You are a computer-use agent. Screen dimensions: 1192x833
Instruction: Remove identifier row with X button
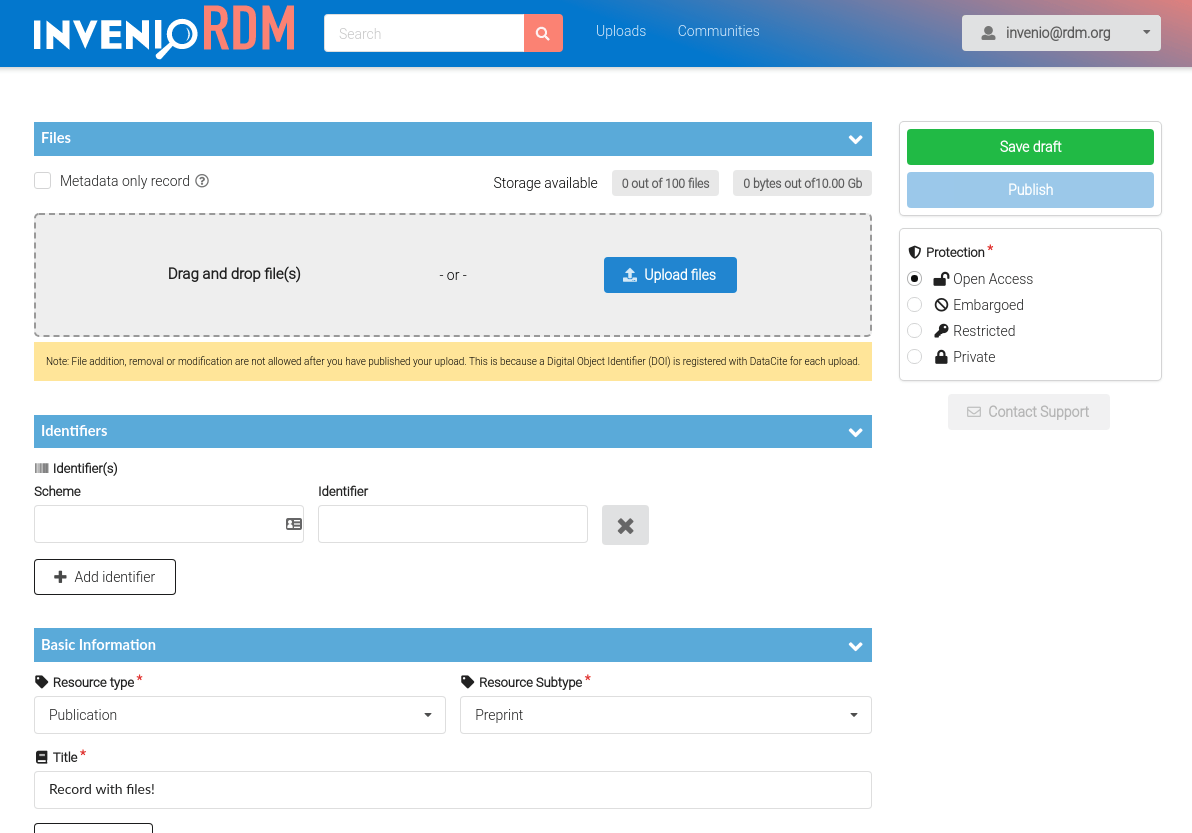(625, 525)
